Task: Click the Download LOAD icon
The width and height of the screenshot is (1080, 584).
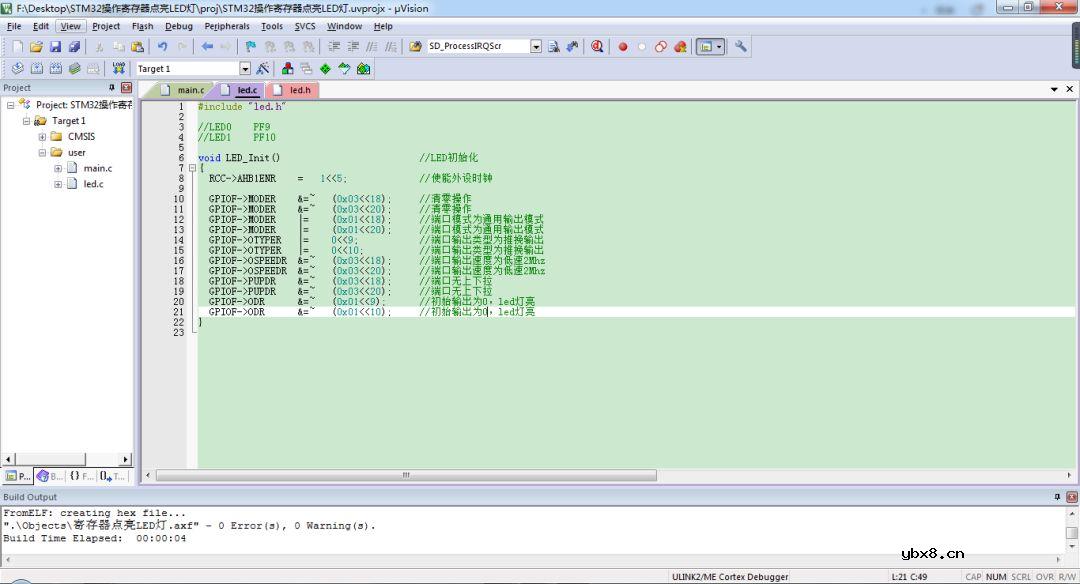Action: click(x=119, y=69)
